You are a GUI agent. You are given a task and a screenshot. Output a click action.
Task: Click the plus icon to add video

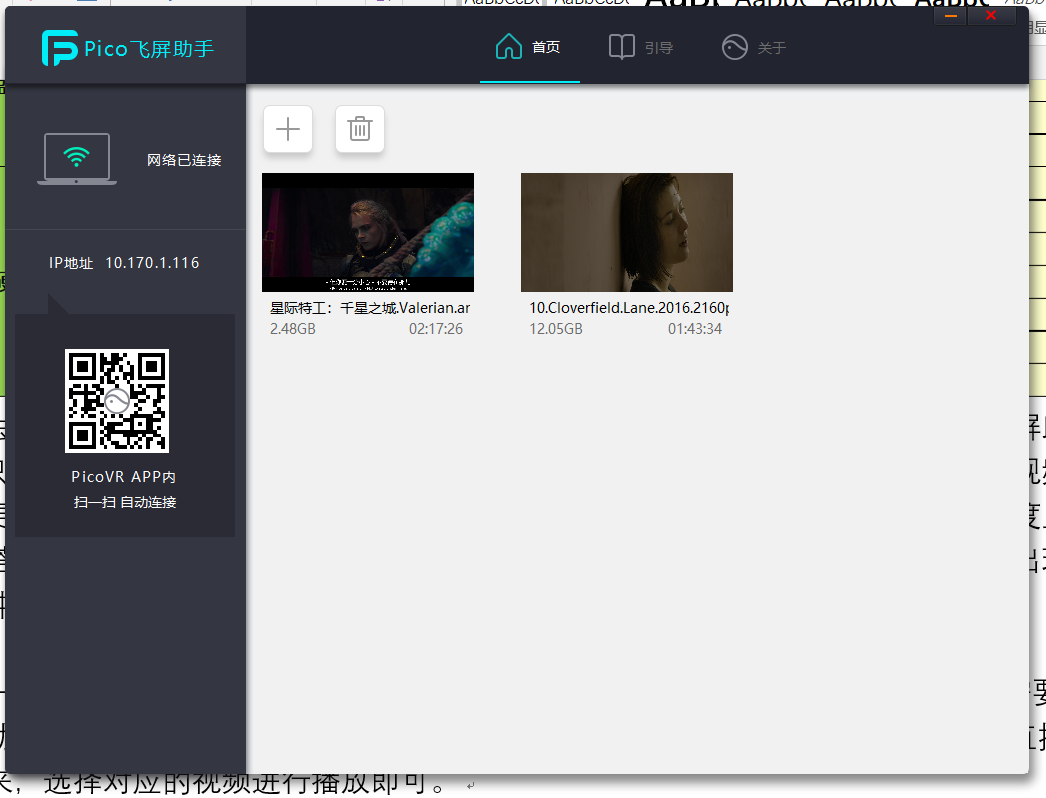(288, 129)
